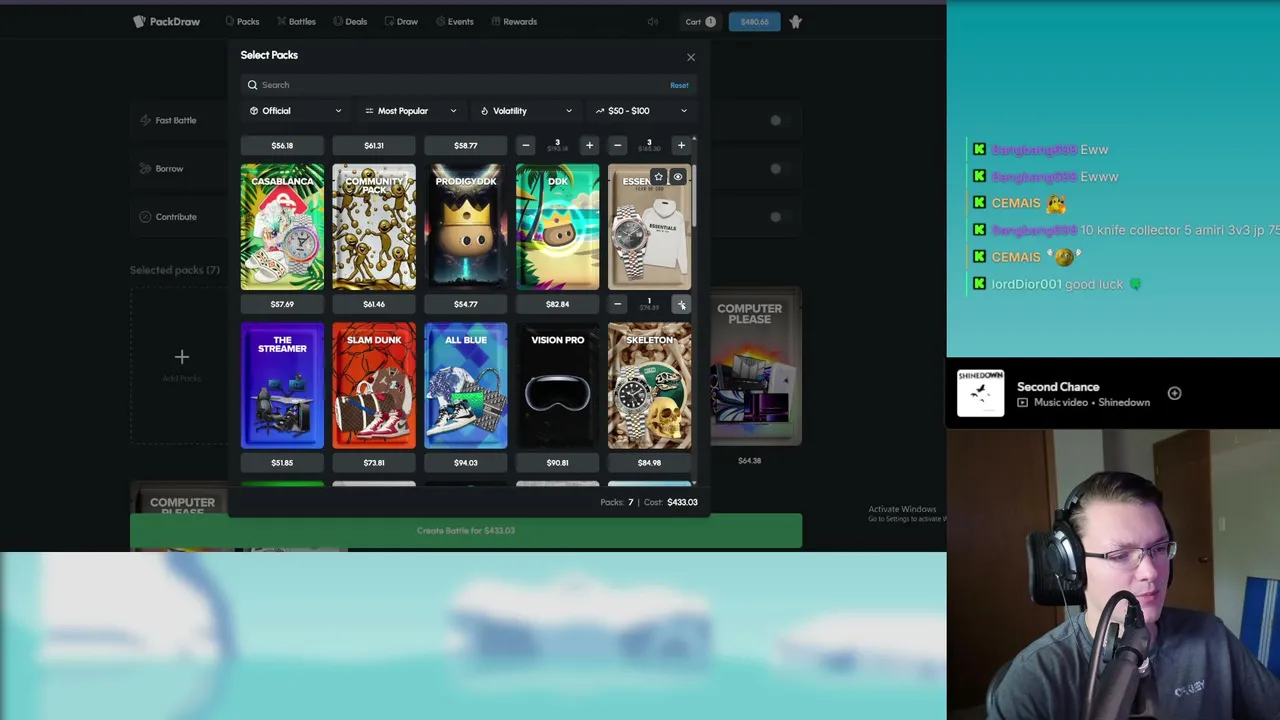Add the All Blue pack at $94.03
This screenshot has width=1280, height=720.
[x=466, y=463]
